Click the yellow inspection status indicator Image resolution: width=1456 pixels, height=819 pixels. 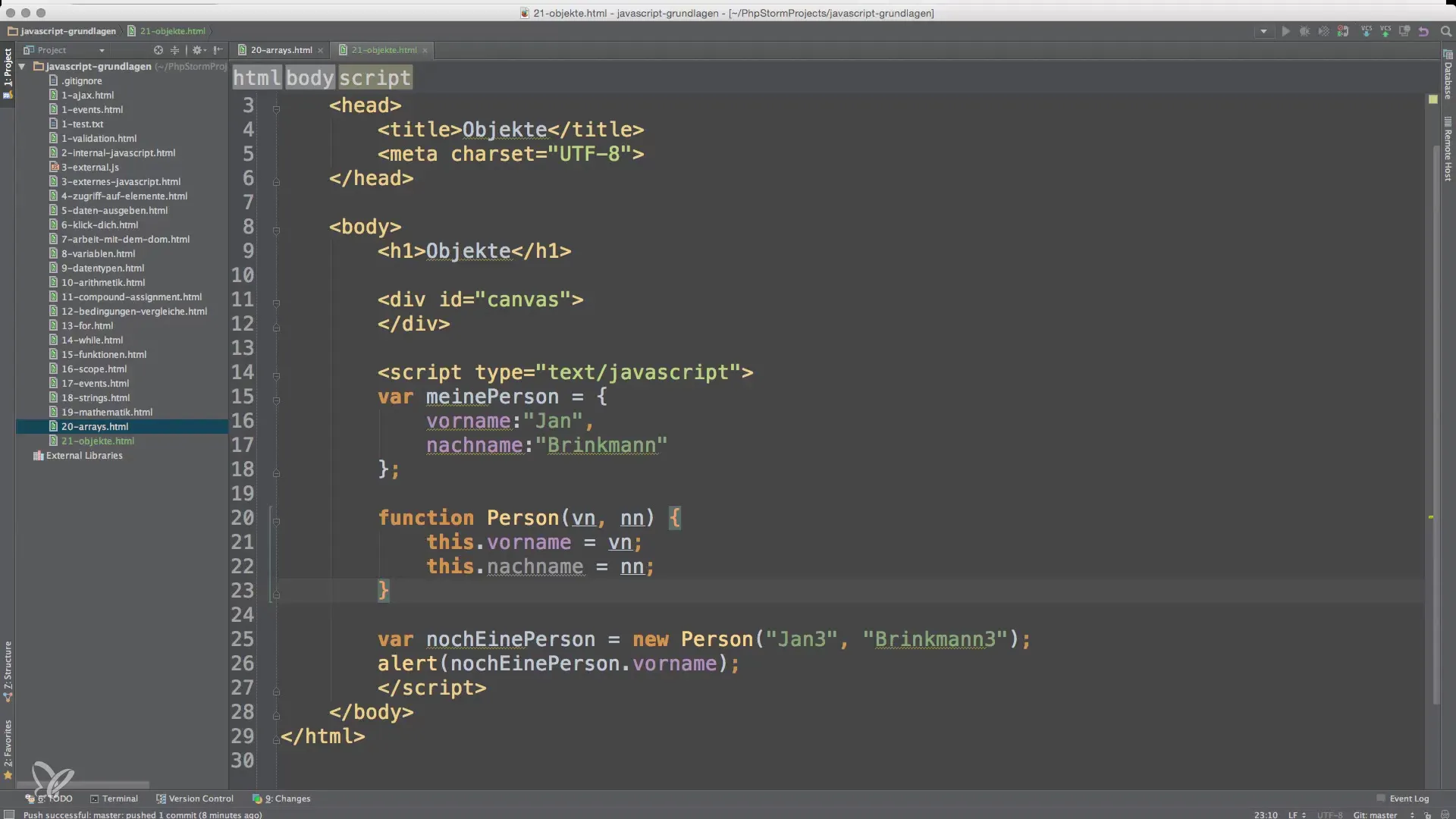(1432, 99)
